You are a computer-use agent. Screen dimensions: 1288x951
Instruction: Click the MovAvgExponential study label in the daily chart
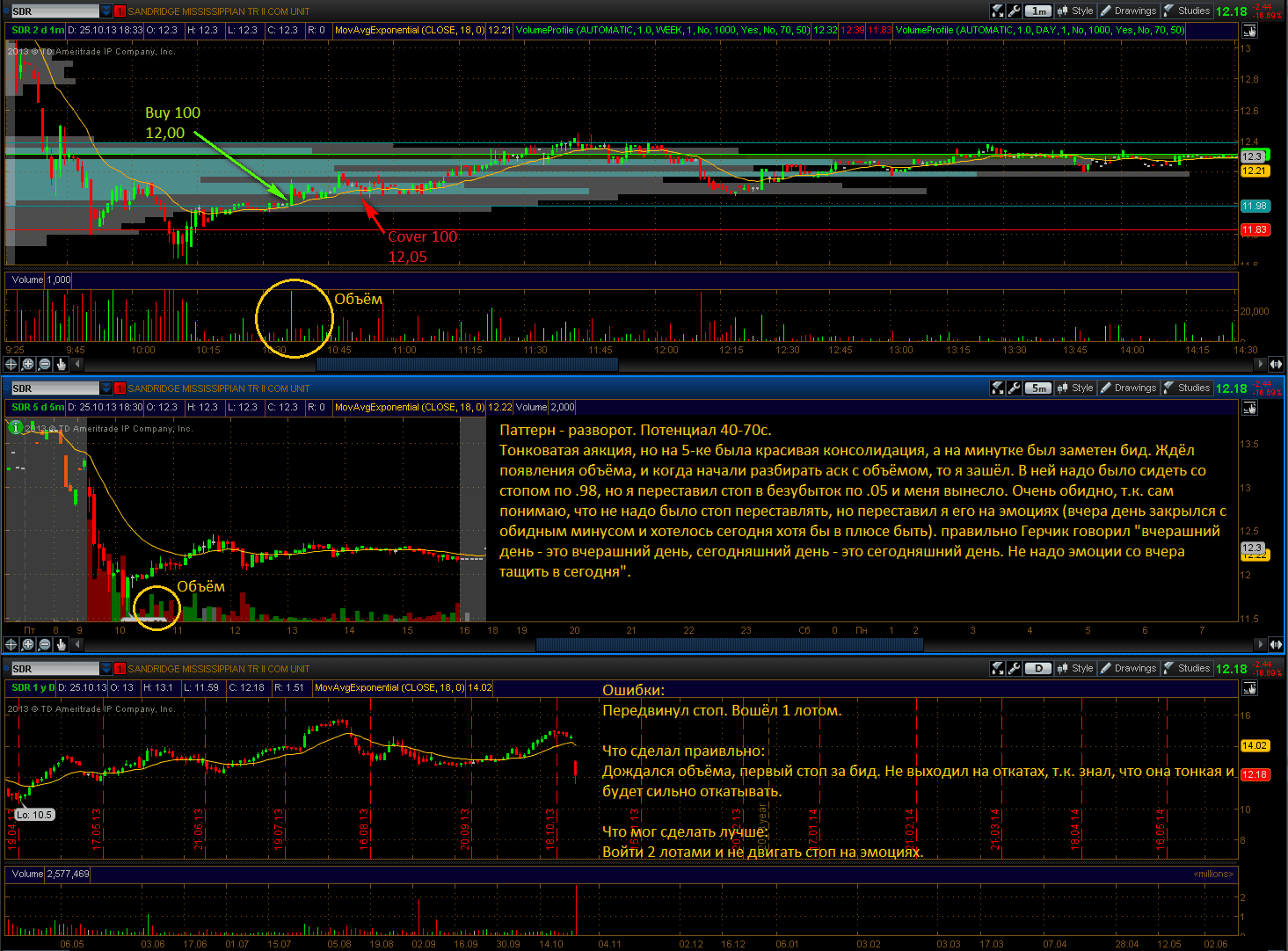[x=390, y=687]
